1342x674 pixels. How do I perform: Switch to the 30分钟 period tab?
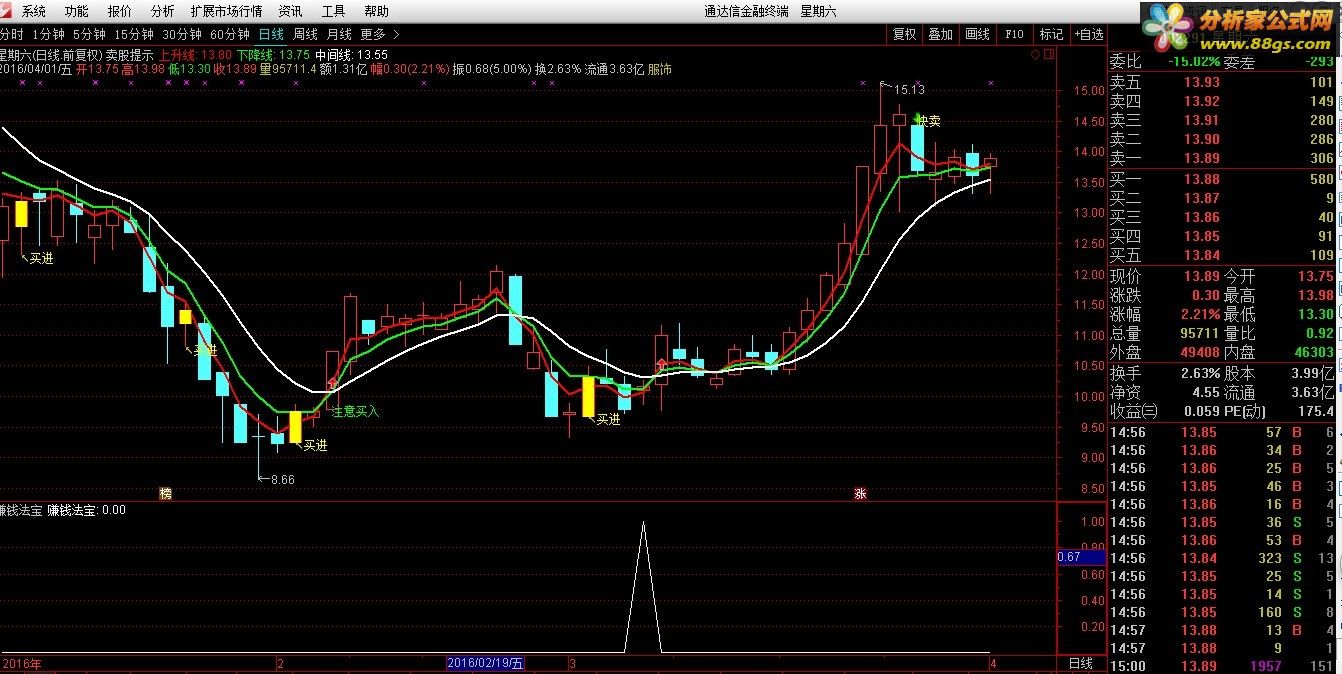[182, 33]
